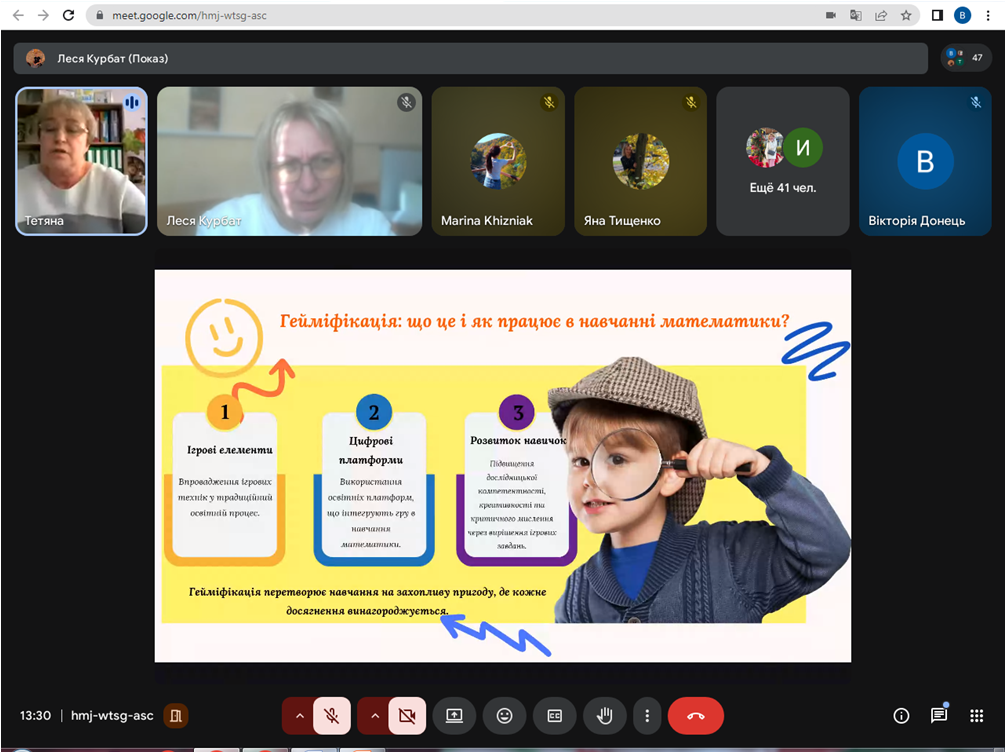This screenshot has width=1006, height=753.
Task: Open the chat messages icon
Action: tap(939, 716)
